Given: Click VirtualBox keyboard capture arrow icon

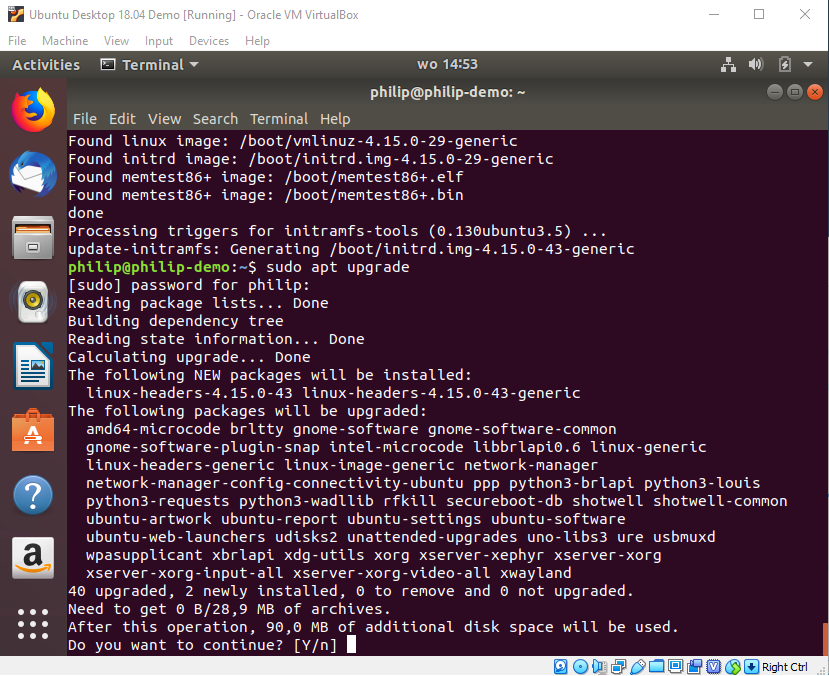Looking at the screenshot, I should coord(751,667).
